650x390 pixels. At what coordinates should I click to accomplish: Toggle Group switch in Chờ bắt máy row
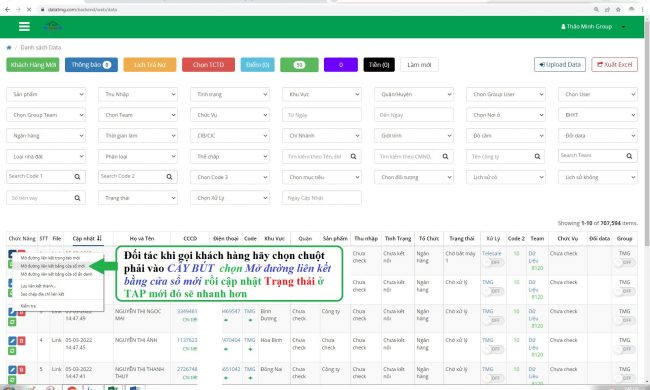coord(625,262)
